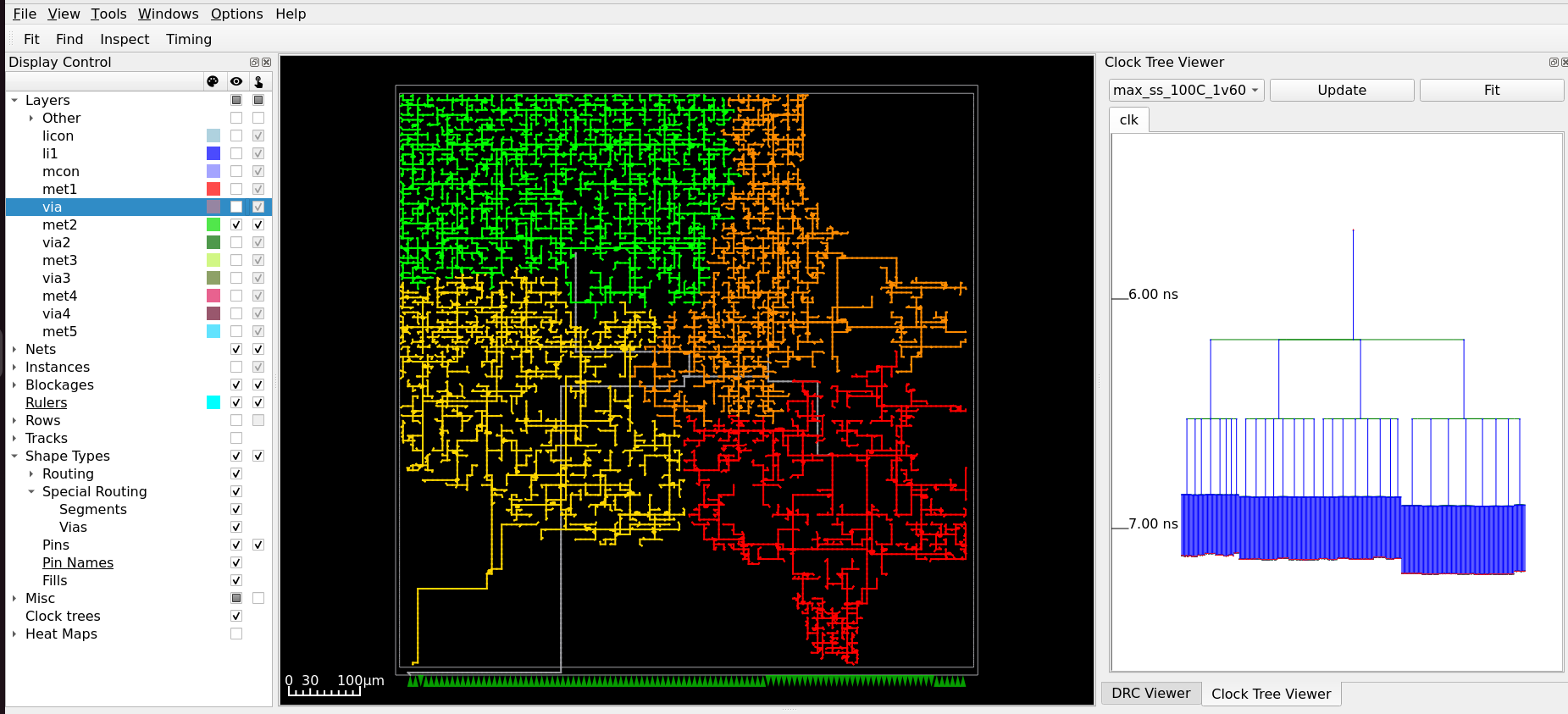Screen dimensions: 1568x714
Task: Toggle Blockages visibility checkbox
Action: point(236,385)
